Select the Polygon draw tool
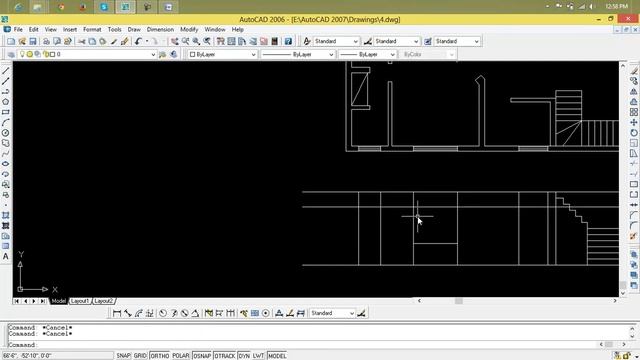 pyautogui.click(x=6, y=102)
